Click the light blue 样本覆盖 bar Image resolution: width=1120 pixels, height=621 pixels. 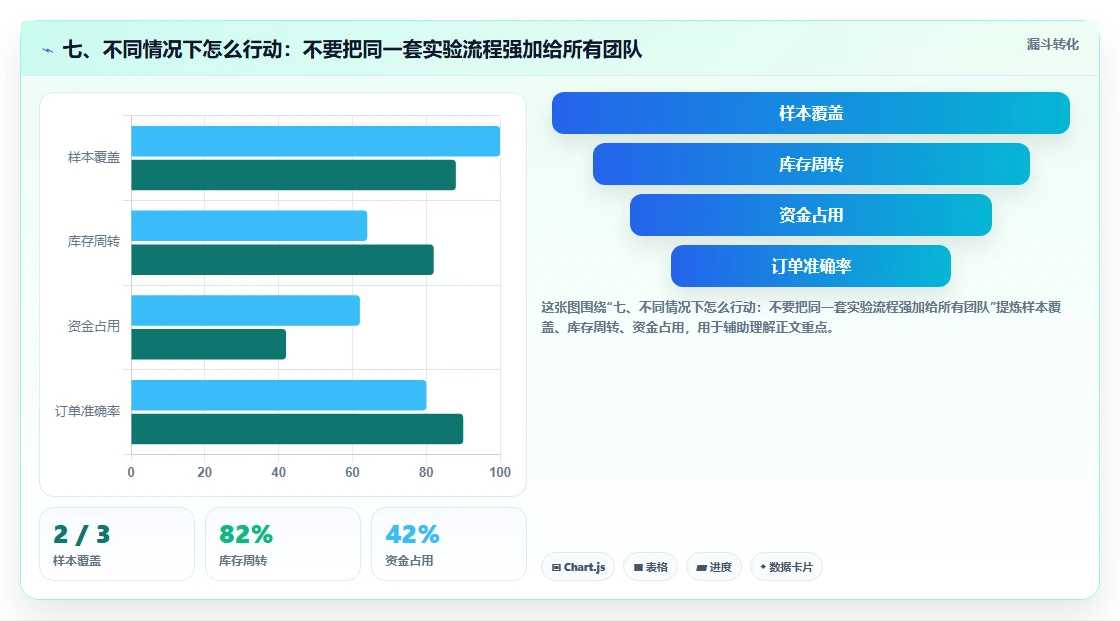tap(315, 141)
